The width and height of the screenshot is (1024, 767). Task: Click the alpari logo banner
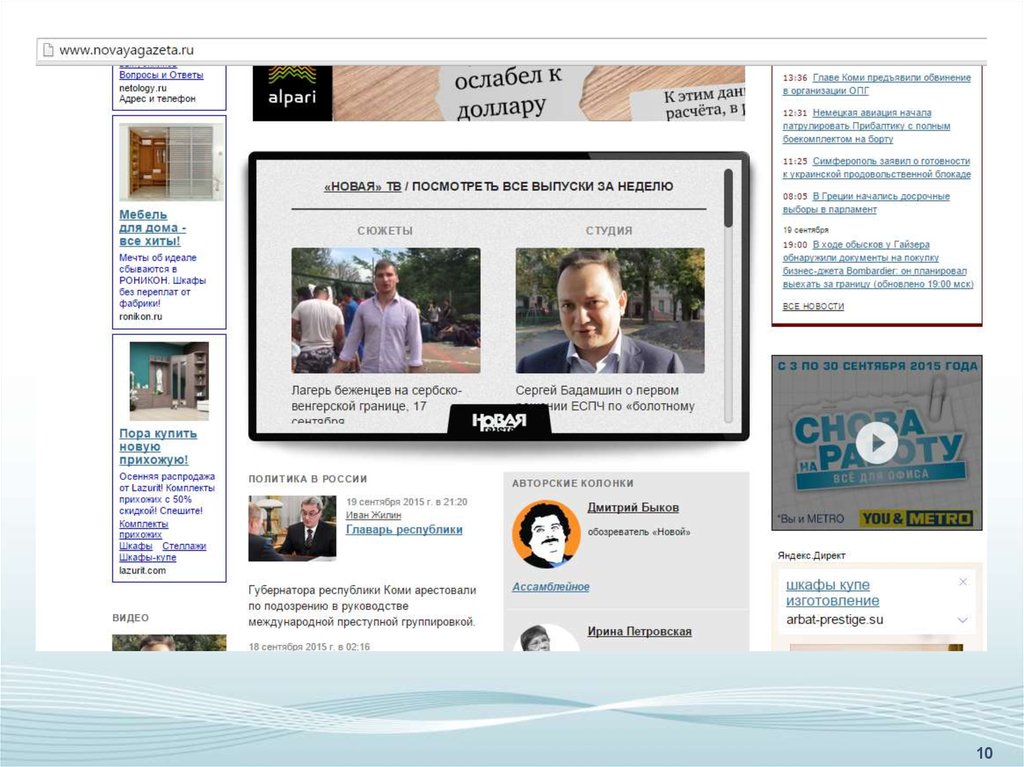click(x=293, y=93)
